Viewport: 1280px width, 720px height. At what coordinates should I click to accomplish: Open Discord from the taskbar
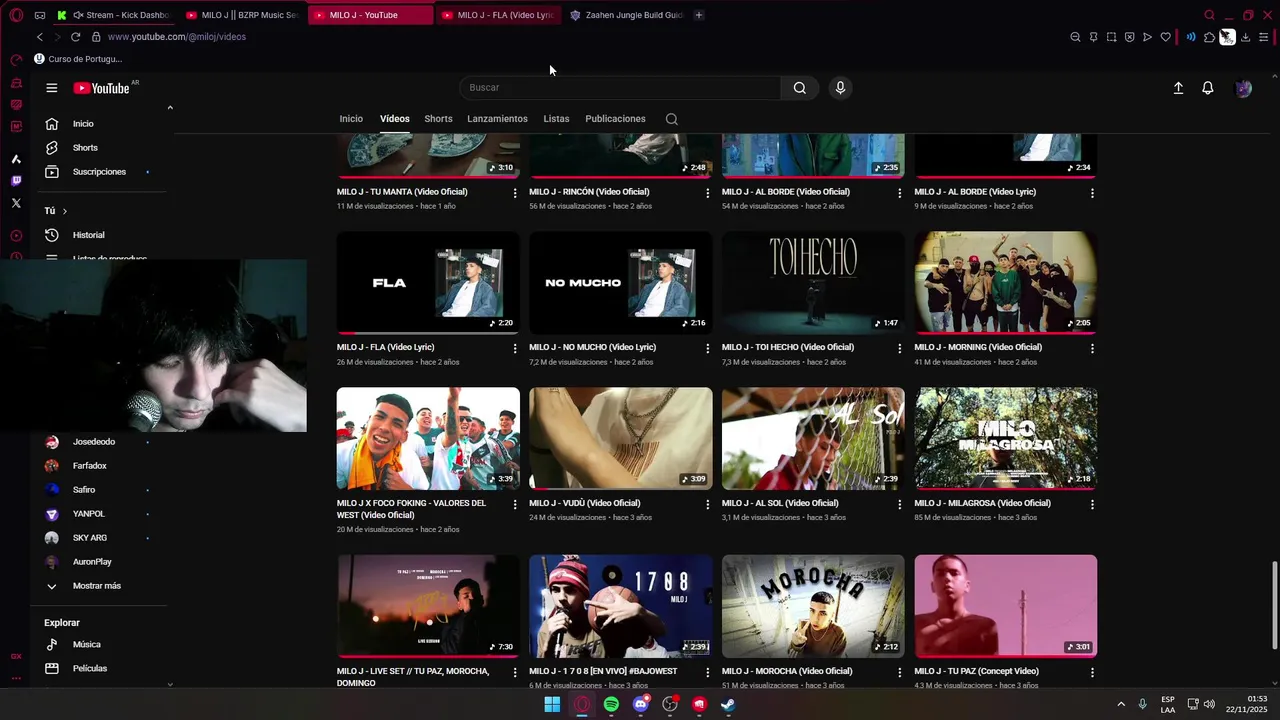[x=641, y=704]
